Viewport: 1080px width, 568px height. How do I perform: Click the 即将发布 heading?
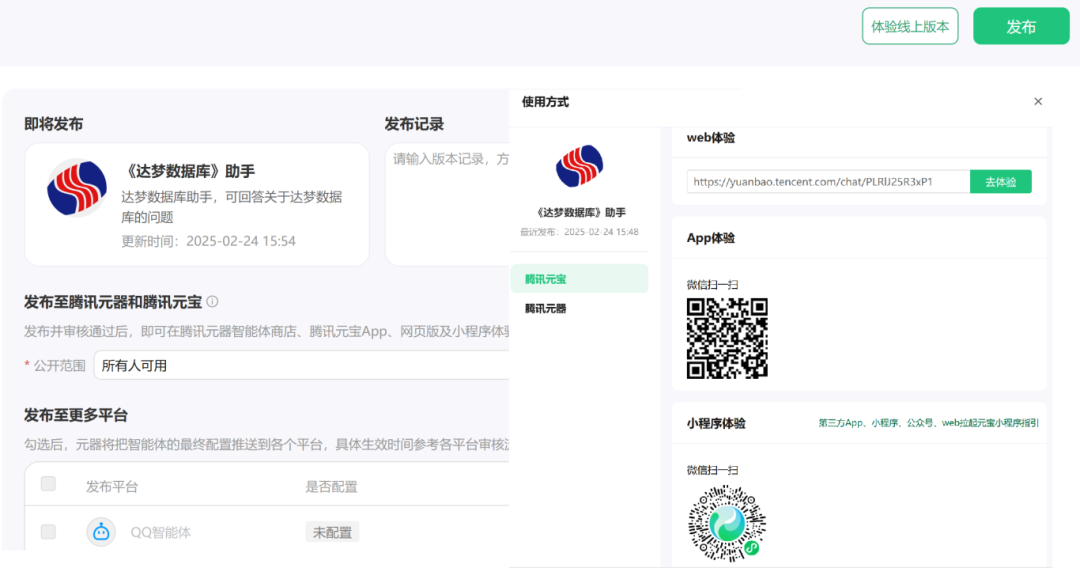[x=54, y=124]
